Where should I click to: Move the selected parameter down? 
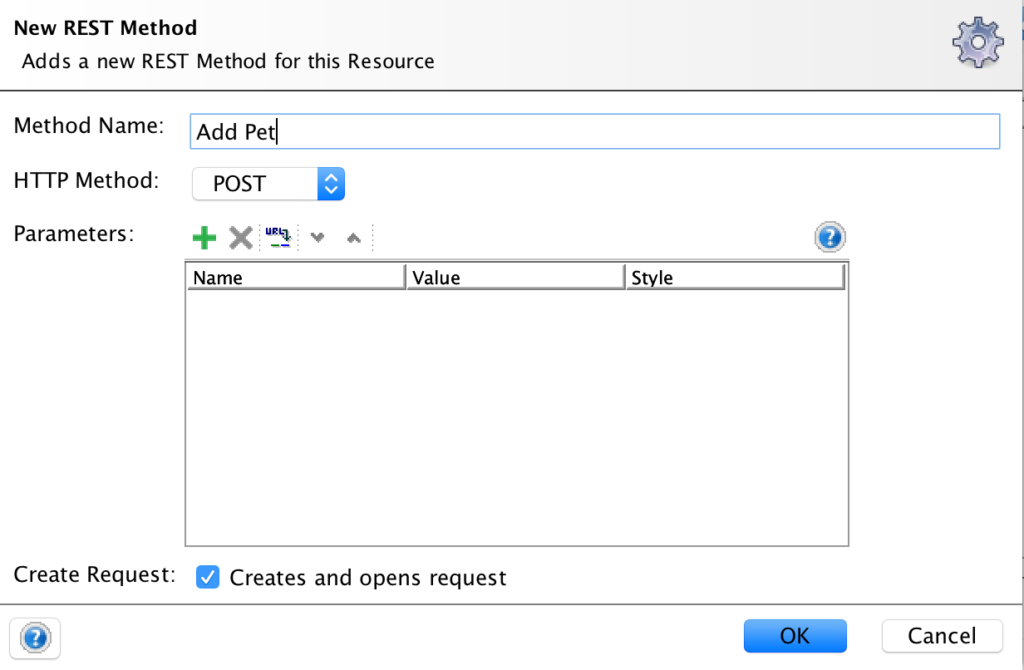coord(317,237)
